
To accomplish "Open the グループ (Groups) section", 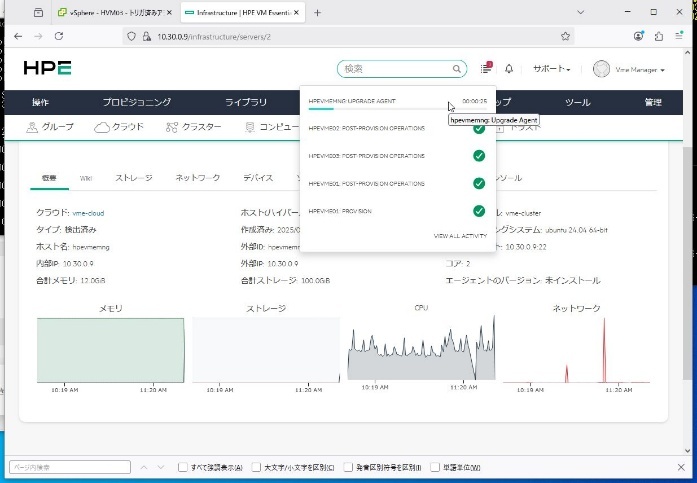I will pyautogui.click(x=50, y=127).
